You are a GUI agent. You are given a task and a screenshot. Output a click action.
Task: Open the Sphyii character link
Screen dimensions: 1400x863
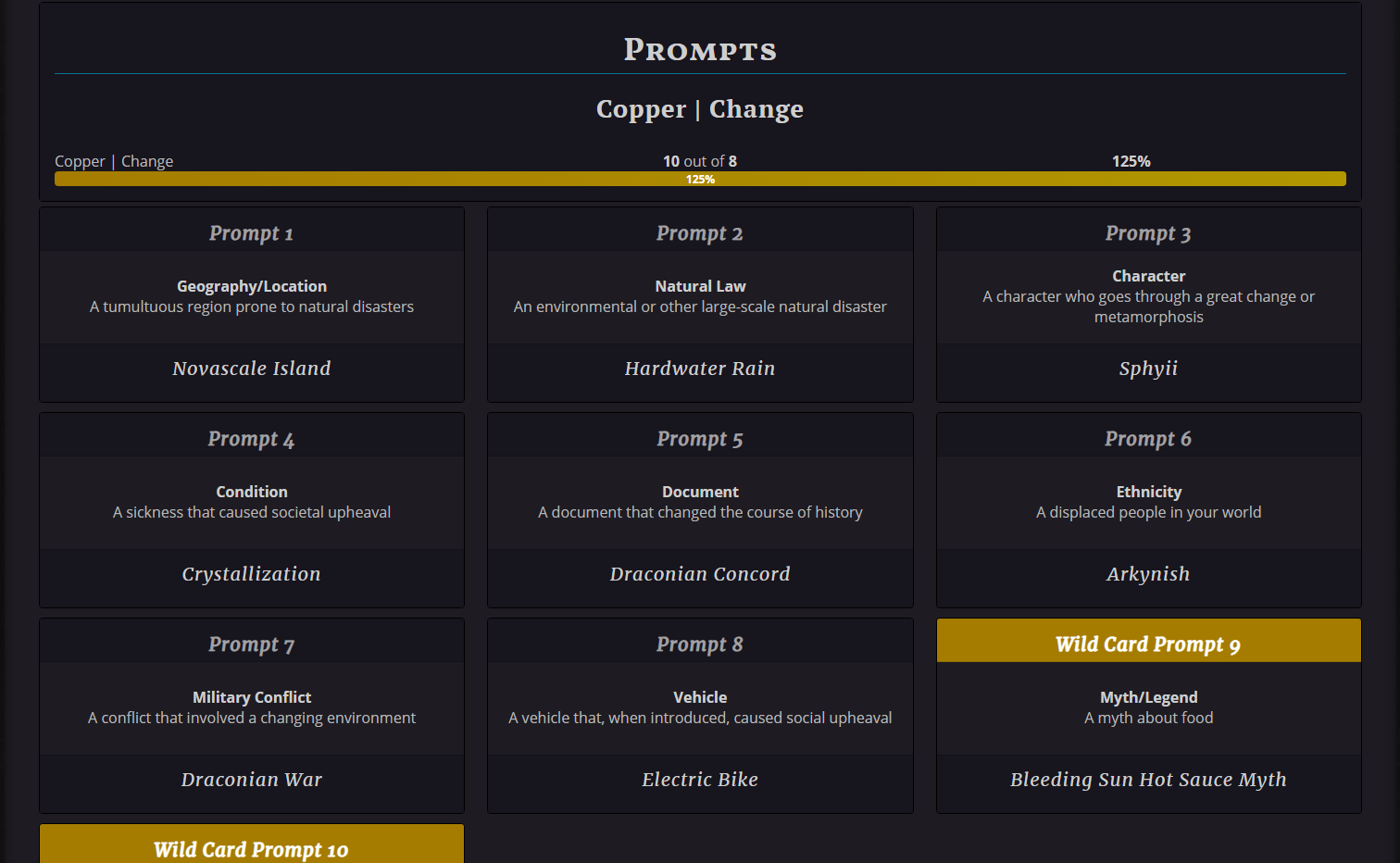(1148, 369)
